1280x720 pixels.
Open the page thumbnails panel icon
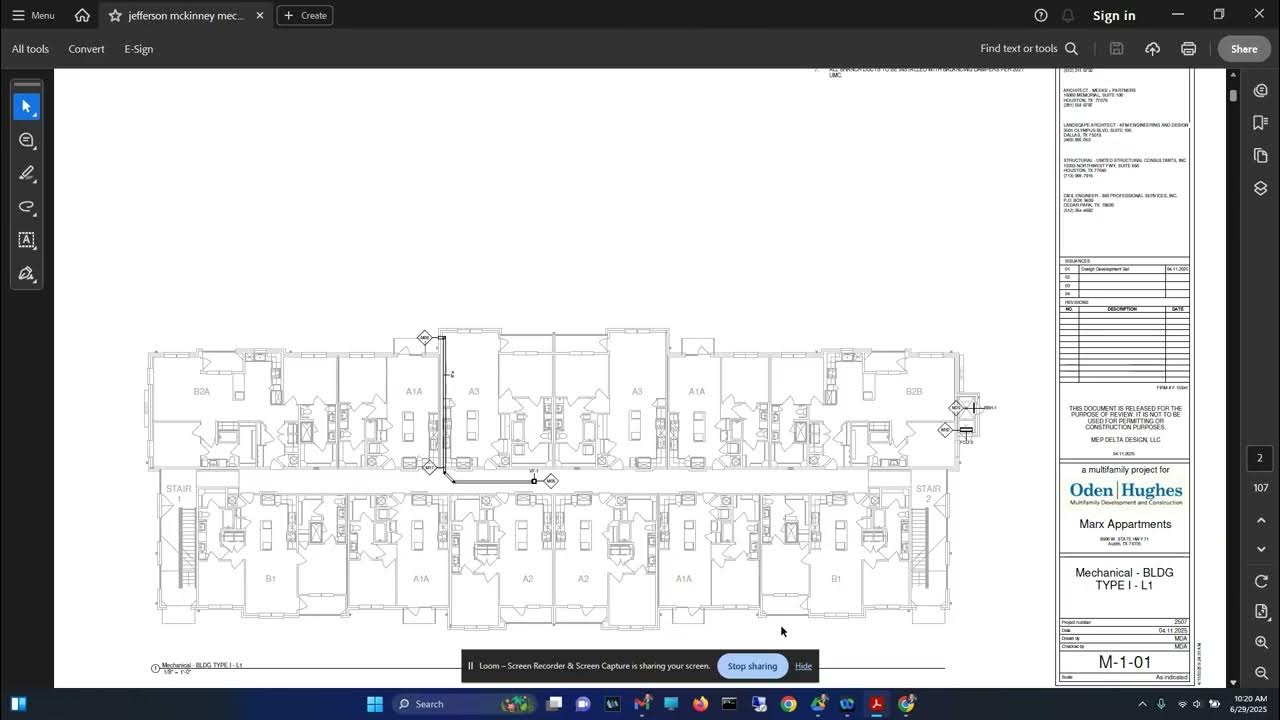click(1260, 155)
